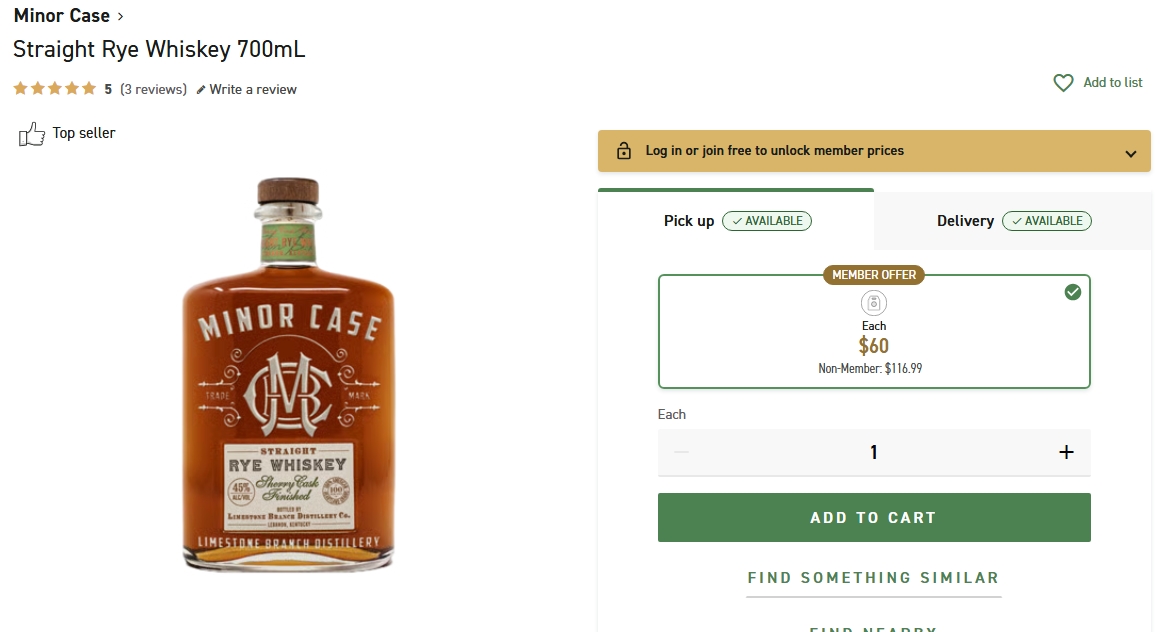Decrease quantity with the minus icon
Screen dimensions: 1163x632
(682, 452)
